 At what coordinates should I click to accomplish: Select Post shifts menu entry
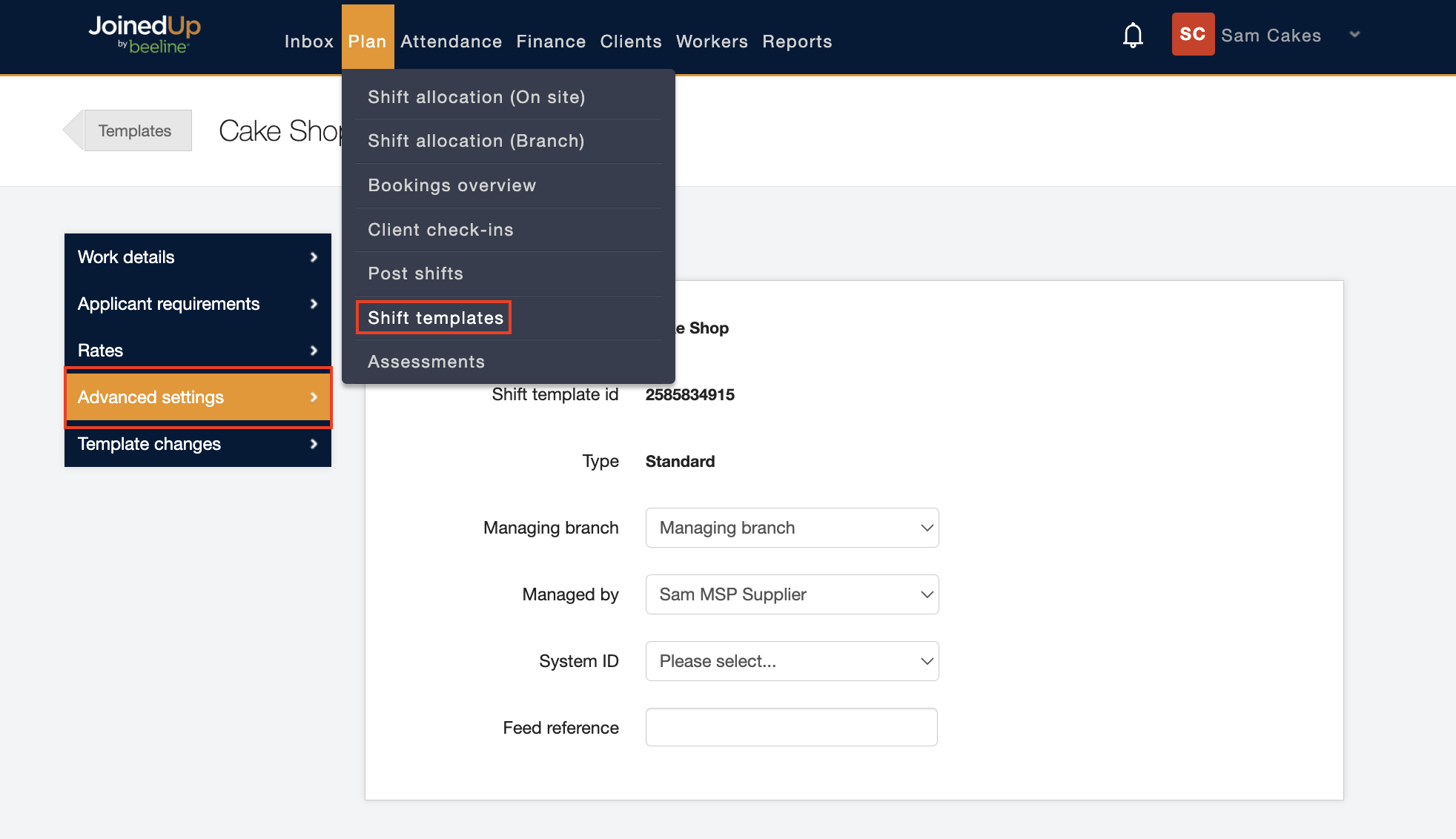[x=415, y=273]
